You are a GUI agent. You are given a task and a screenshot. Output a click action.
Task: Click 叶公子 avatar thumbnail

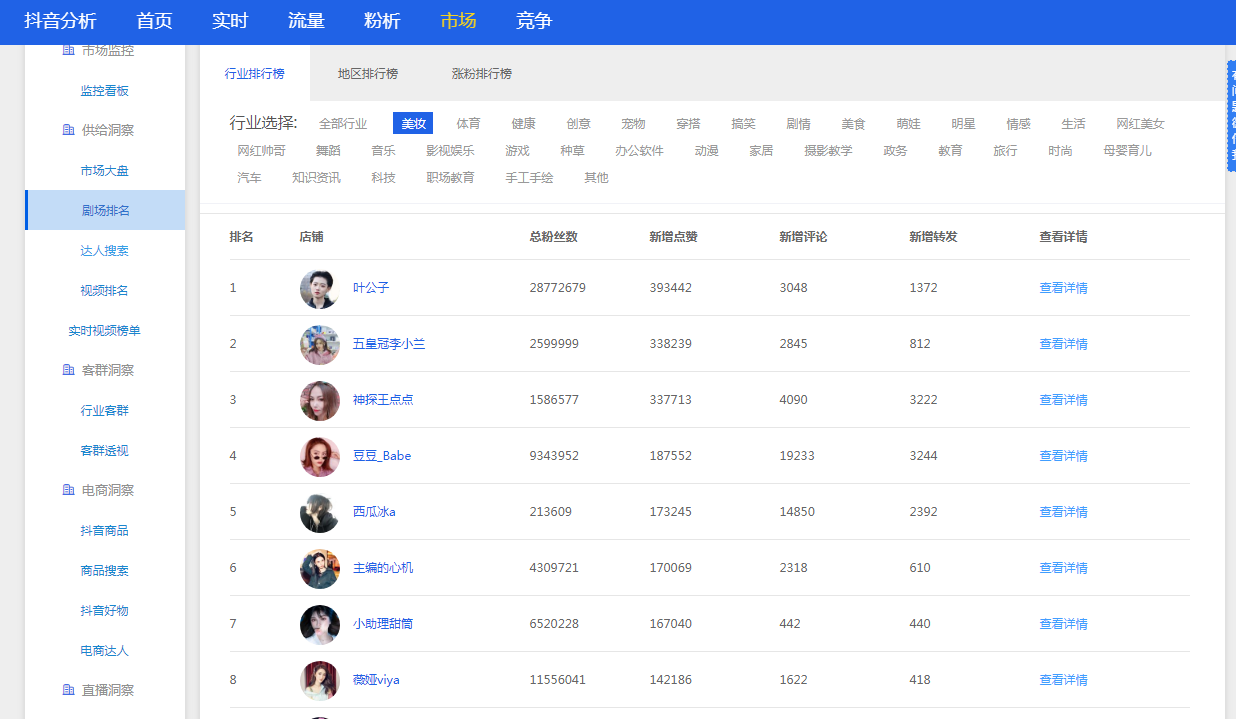point(320,288)
